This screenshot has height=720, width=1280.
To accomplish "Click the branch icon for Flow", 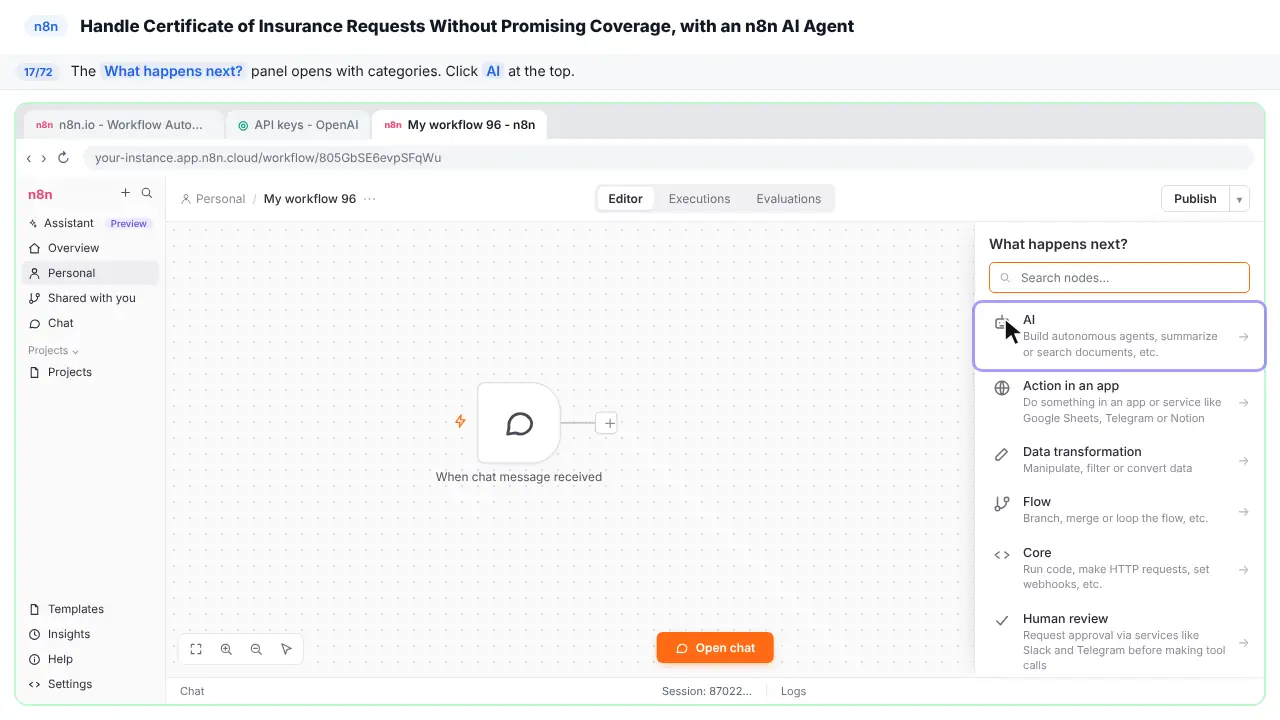I will [x=1001, y=504].
